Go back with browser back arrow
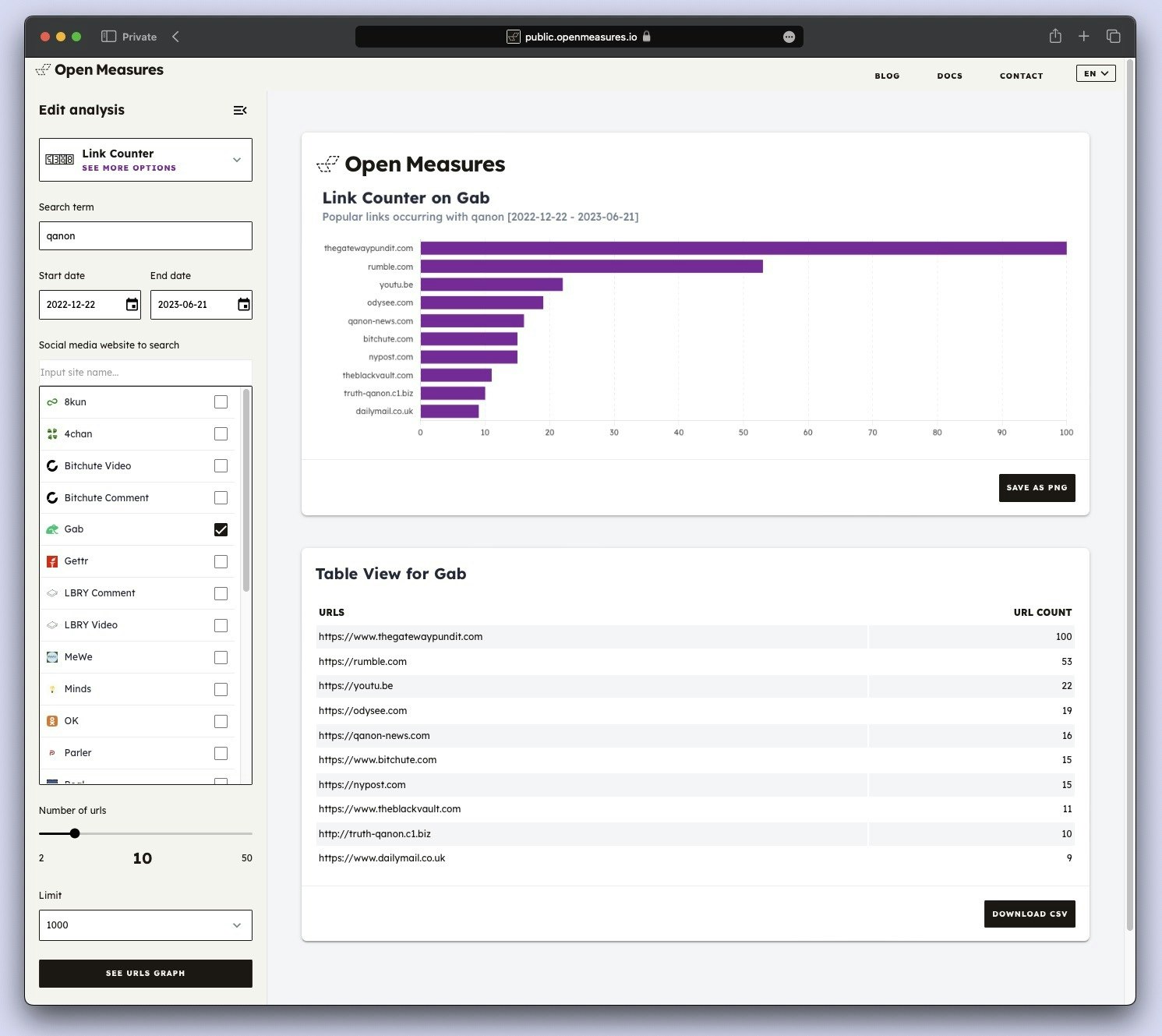The image size is (1162, 1036). 175,37
